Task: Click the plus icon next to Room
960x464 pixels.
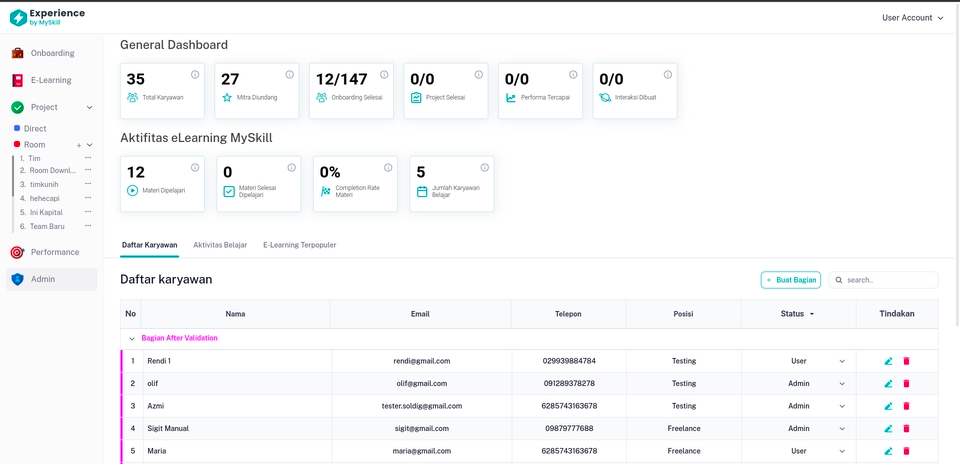Action: 79,145
